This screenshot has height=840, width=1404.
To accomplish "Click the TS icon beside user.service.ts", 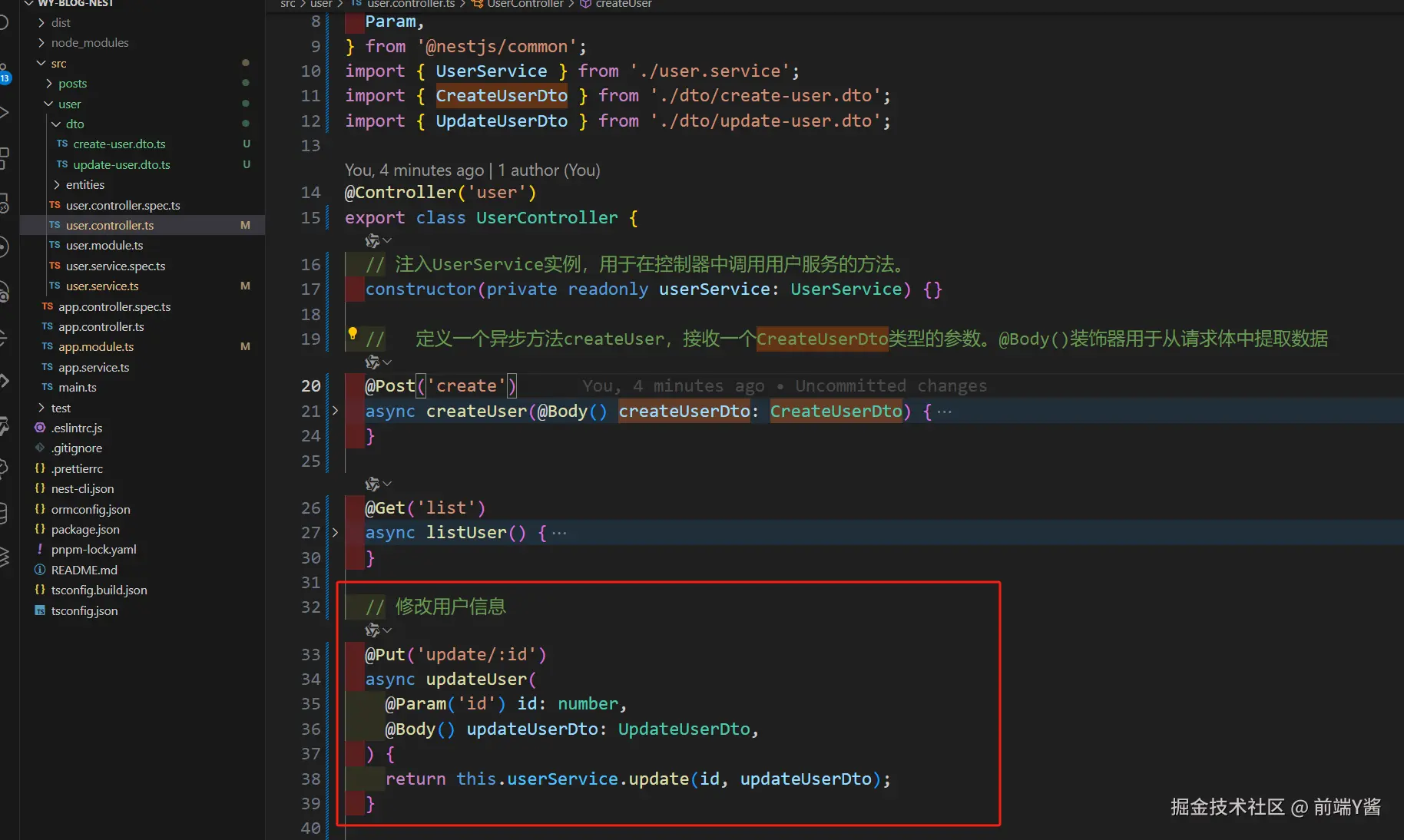I will pos(55,286).
